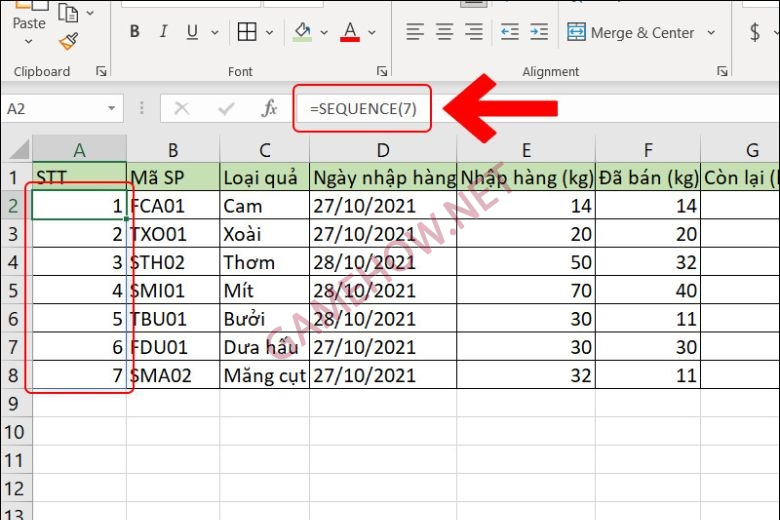Click cell A2 with value 1
The height and width of the screenshot is (520, 780).
tap(80, 205)
